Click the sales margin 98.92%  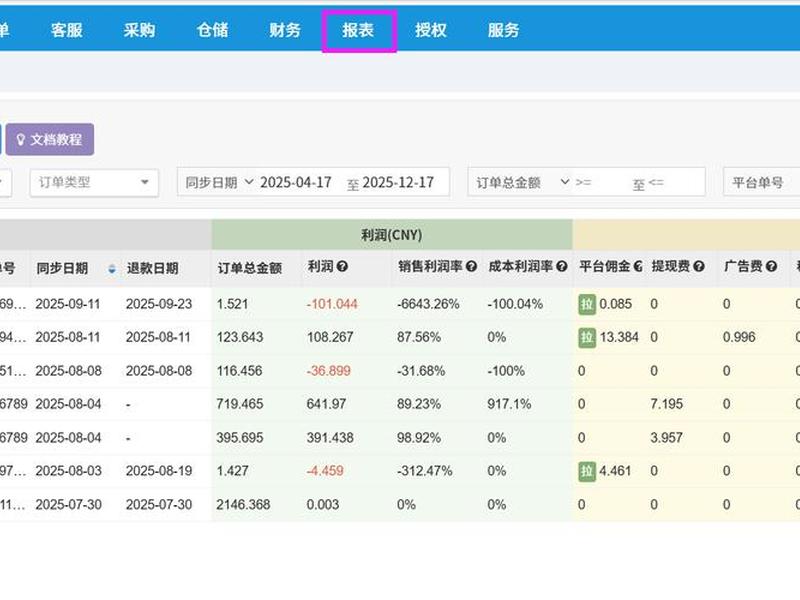(x=419, y=438)
